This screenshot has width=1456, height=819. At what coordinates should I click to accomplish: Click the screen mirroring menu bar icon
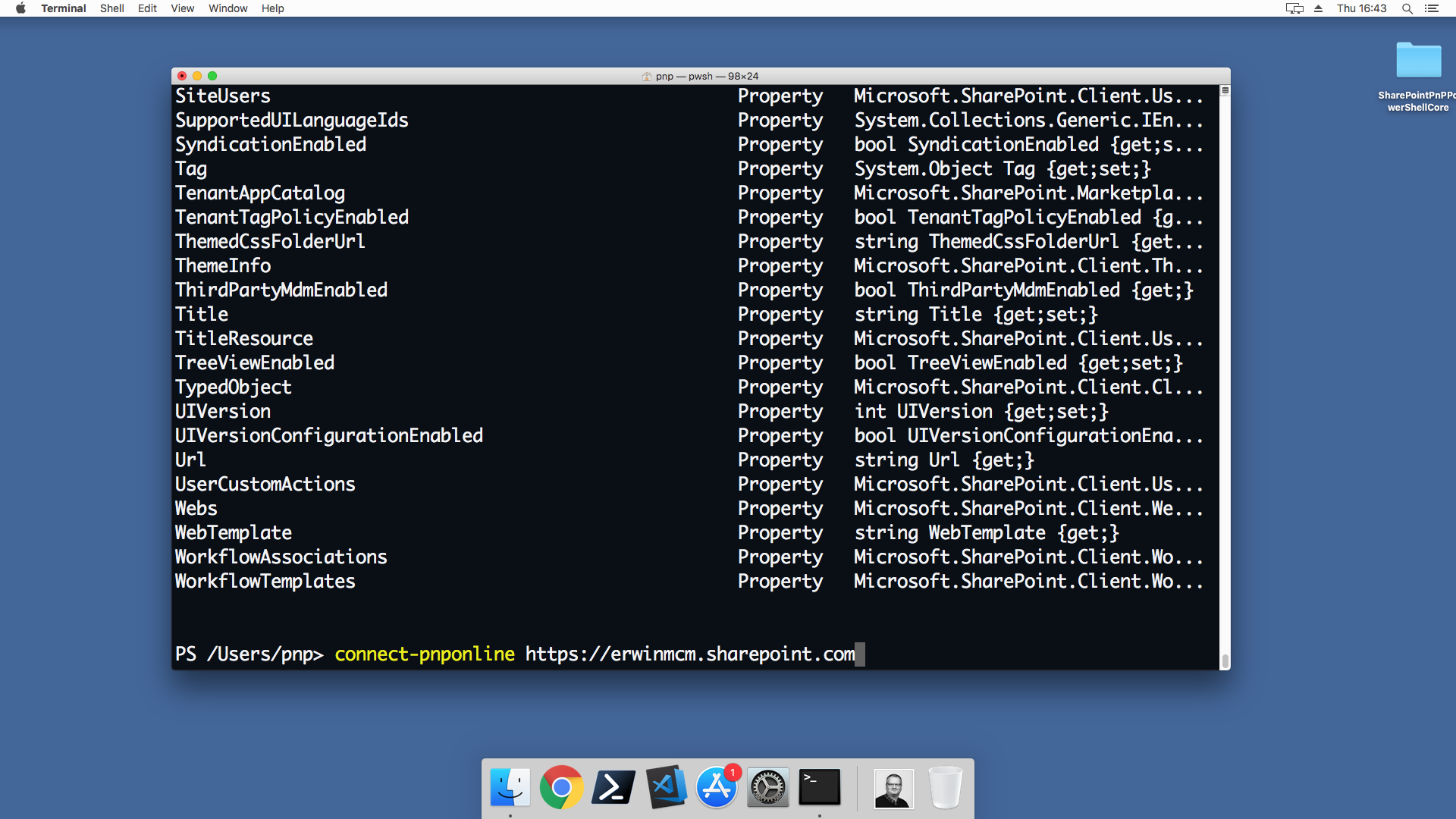[1294, 8]
